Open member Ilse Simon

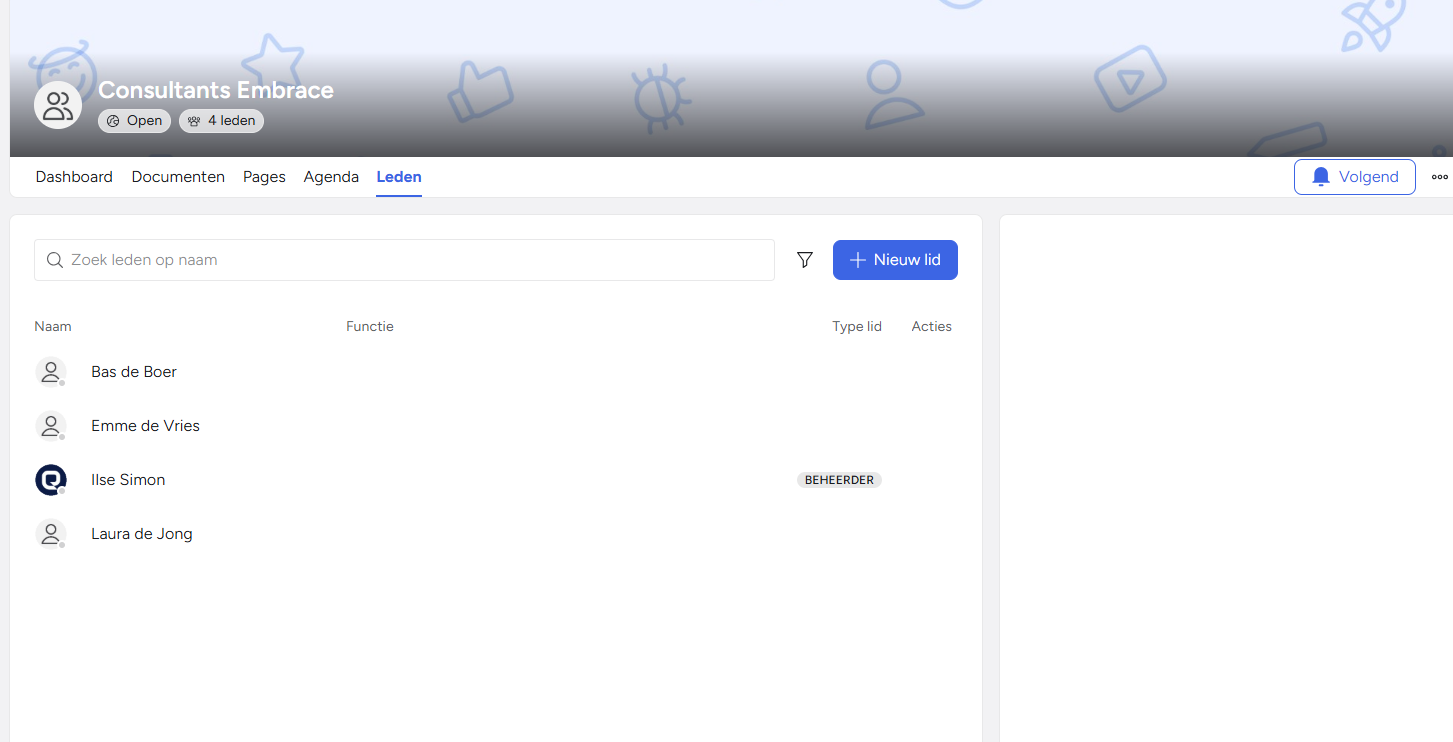[x=128, y=480]
